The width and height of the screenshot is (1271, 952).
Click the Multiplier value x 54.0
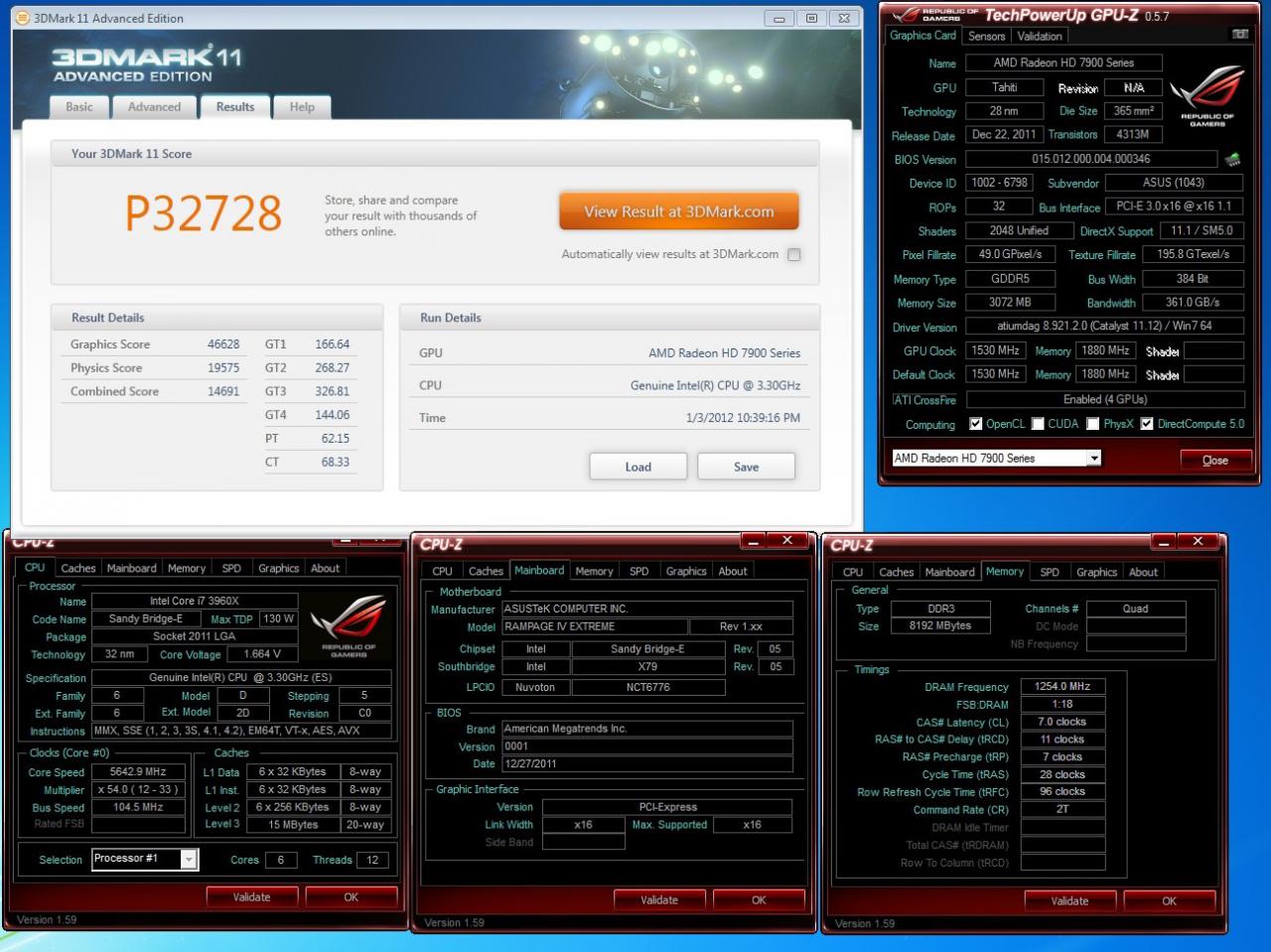click(138, 790)
